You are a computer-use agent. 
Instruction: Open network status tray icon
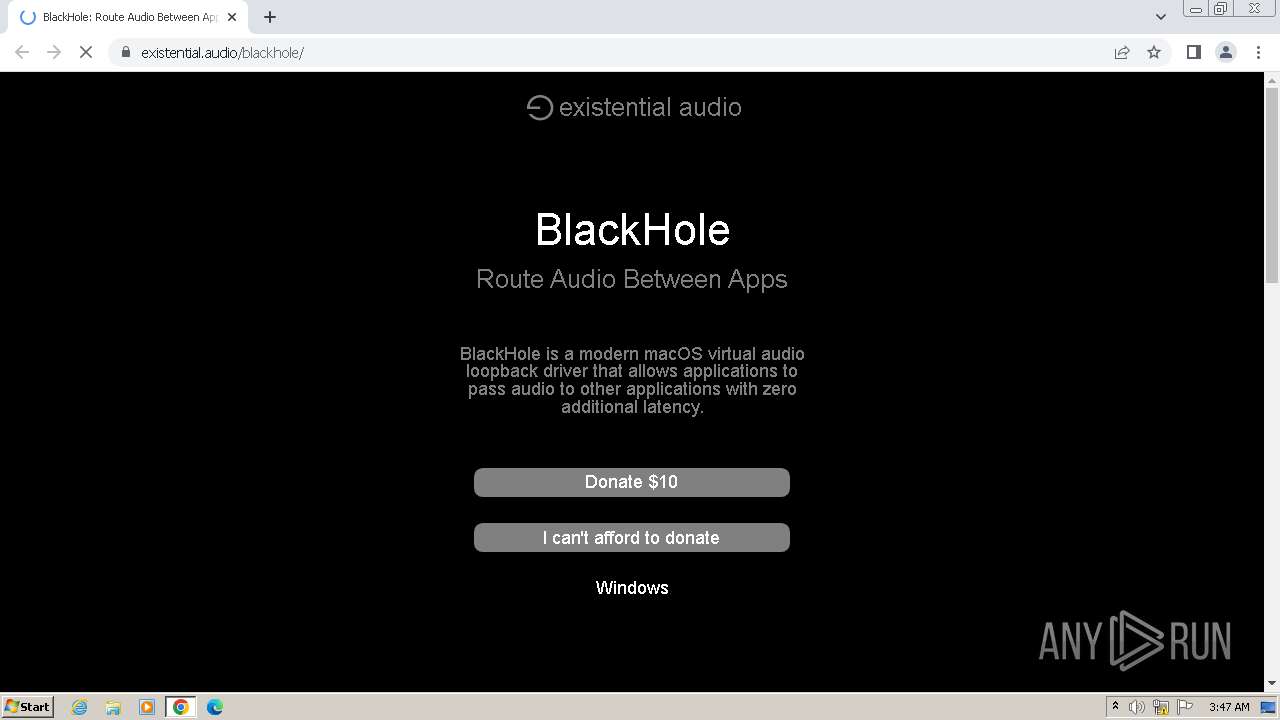point(1161,707)
